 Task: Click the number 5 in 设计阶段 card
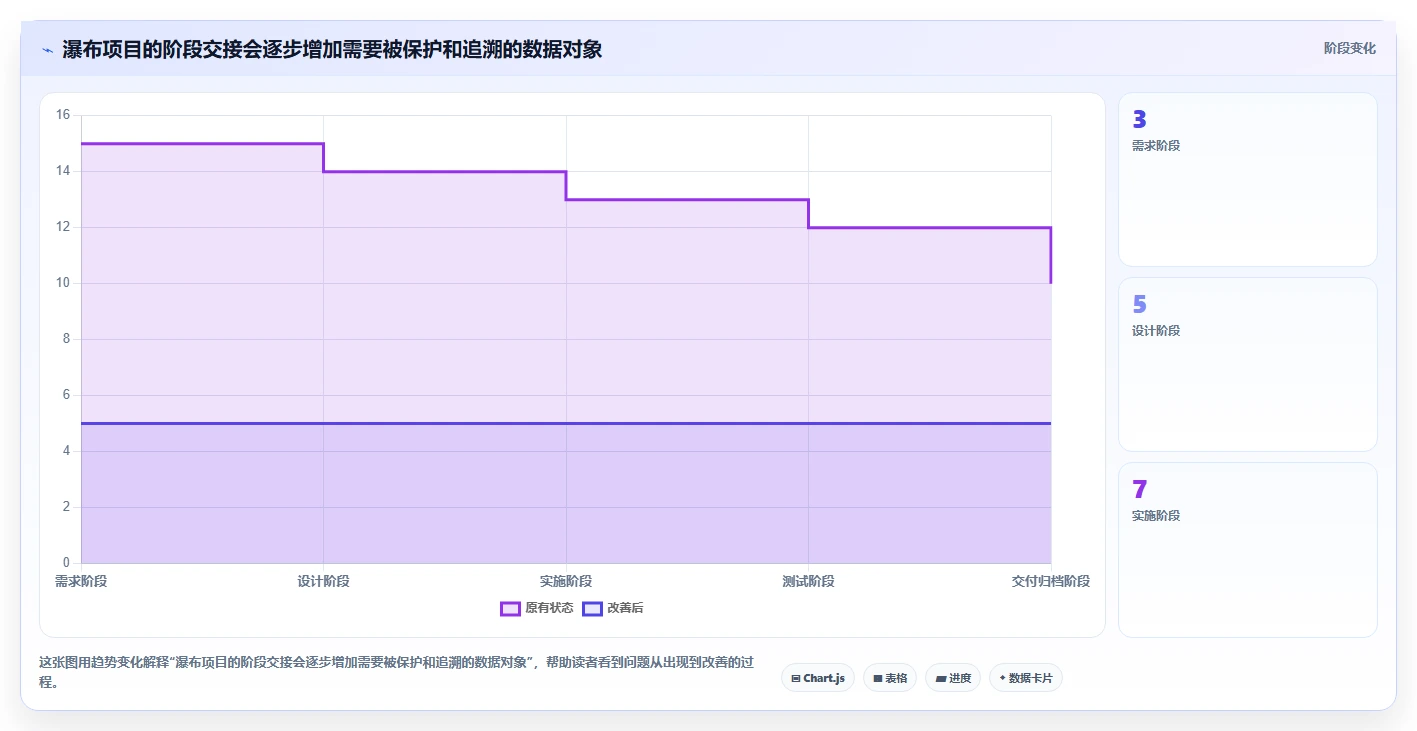pyautogui.click(x=1139, y=305)
